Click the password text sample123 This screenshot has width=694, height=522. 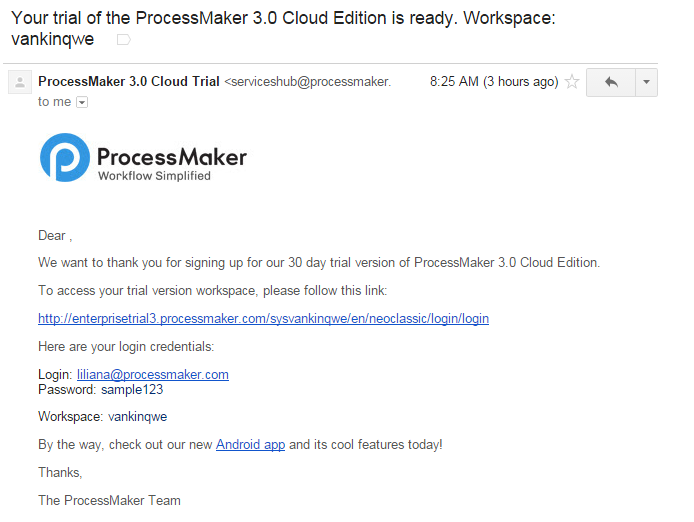132,390
